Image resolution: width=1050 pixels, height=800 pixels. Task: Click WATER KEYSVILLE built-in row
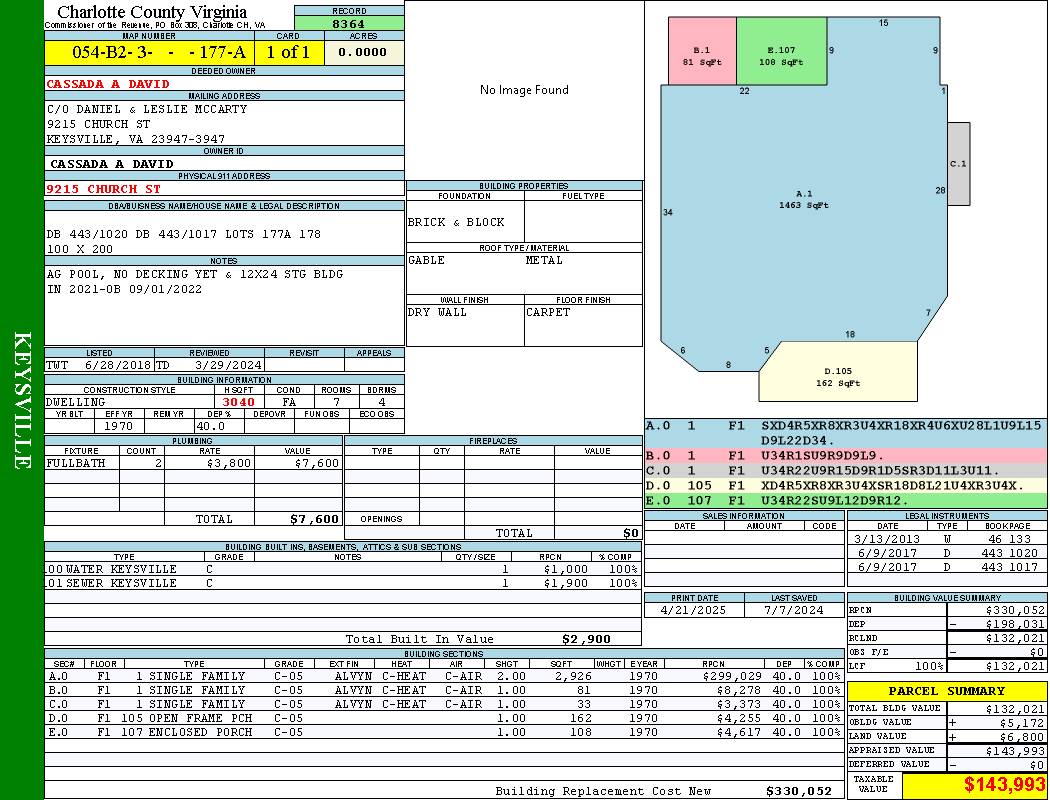point(342,569)
